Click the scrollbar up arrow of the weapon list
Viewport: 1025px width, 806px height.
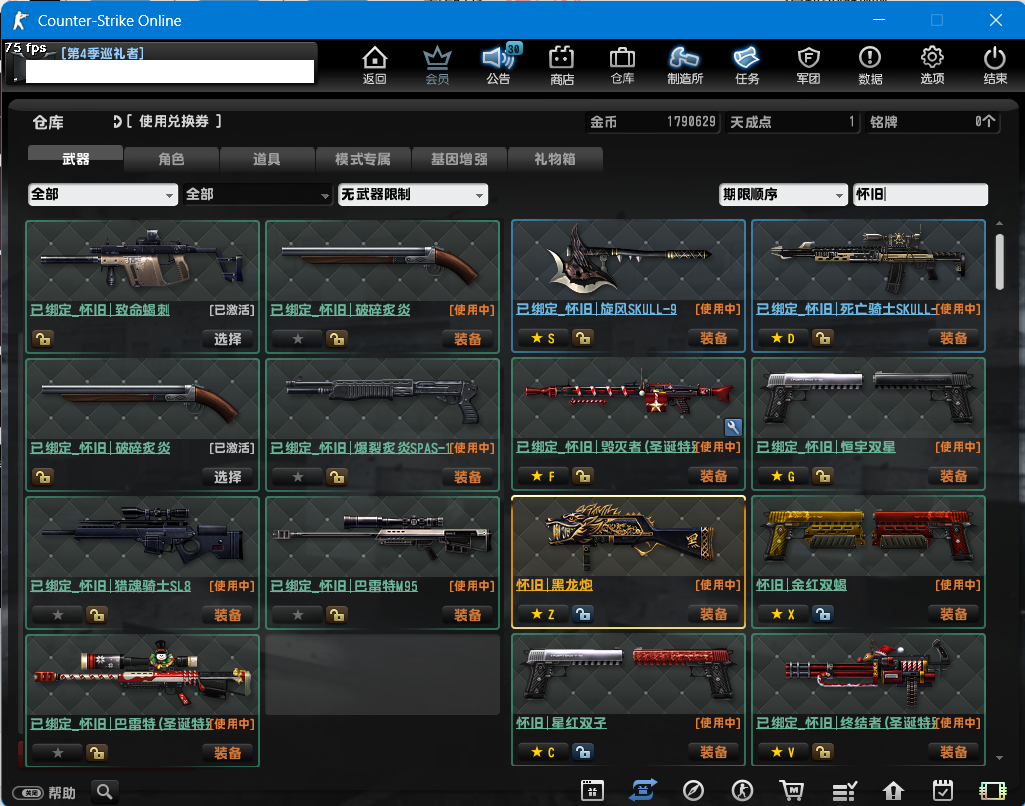point(999,224)
